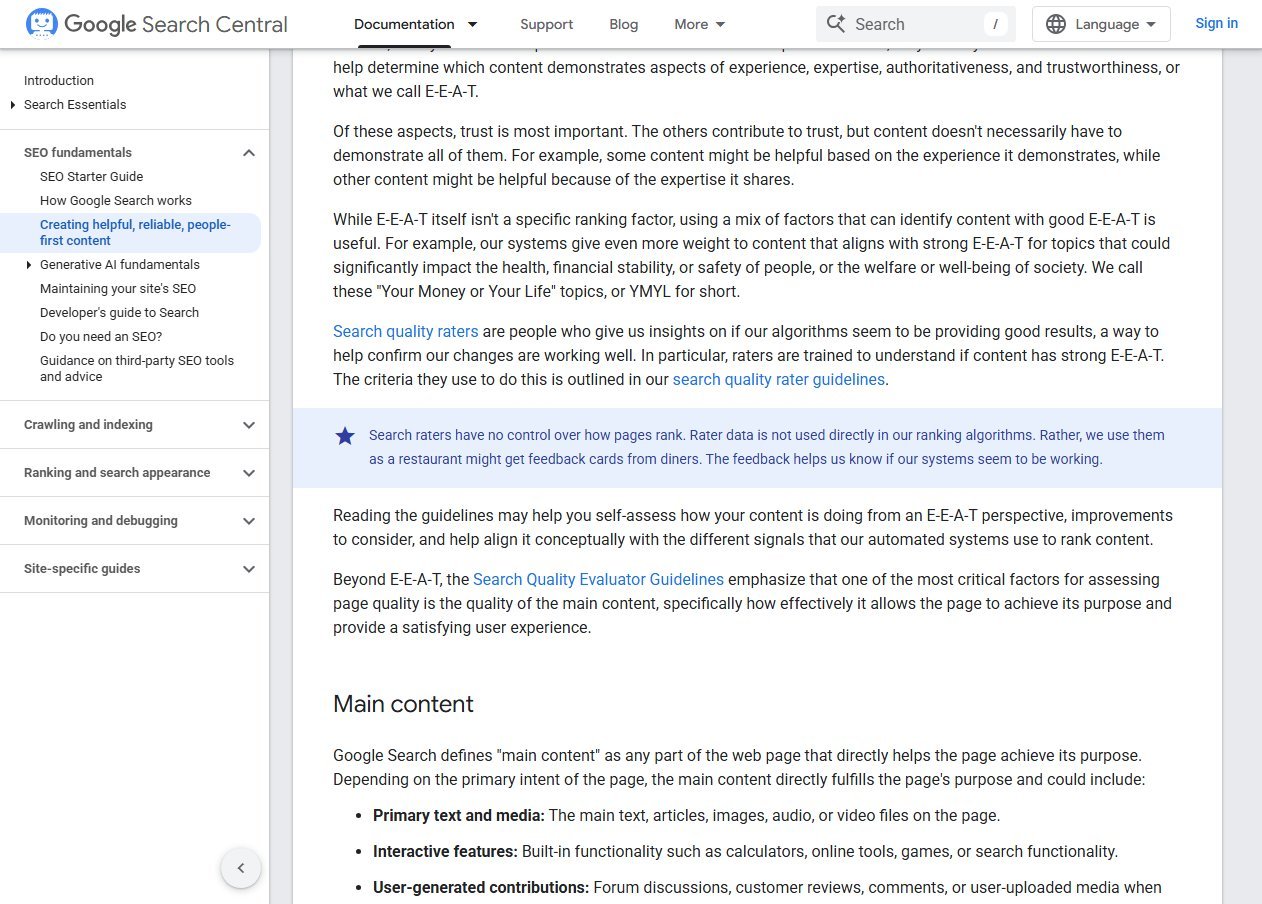Open Generative AI fundamentals in sidebar
This screenshot has height=904, width=1262.
120,265
